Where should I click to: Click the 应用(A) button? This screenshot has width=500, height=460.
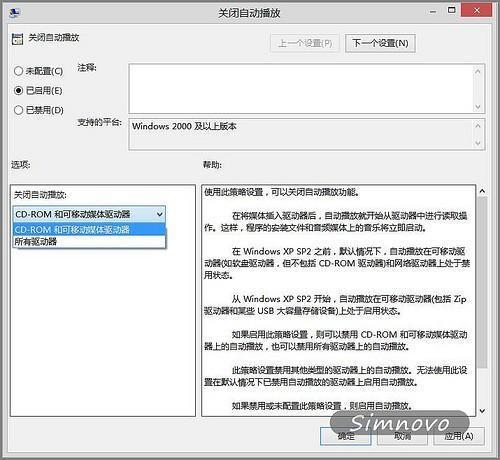point(459,436)
